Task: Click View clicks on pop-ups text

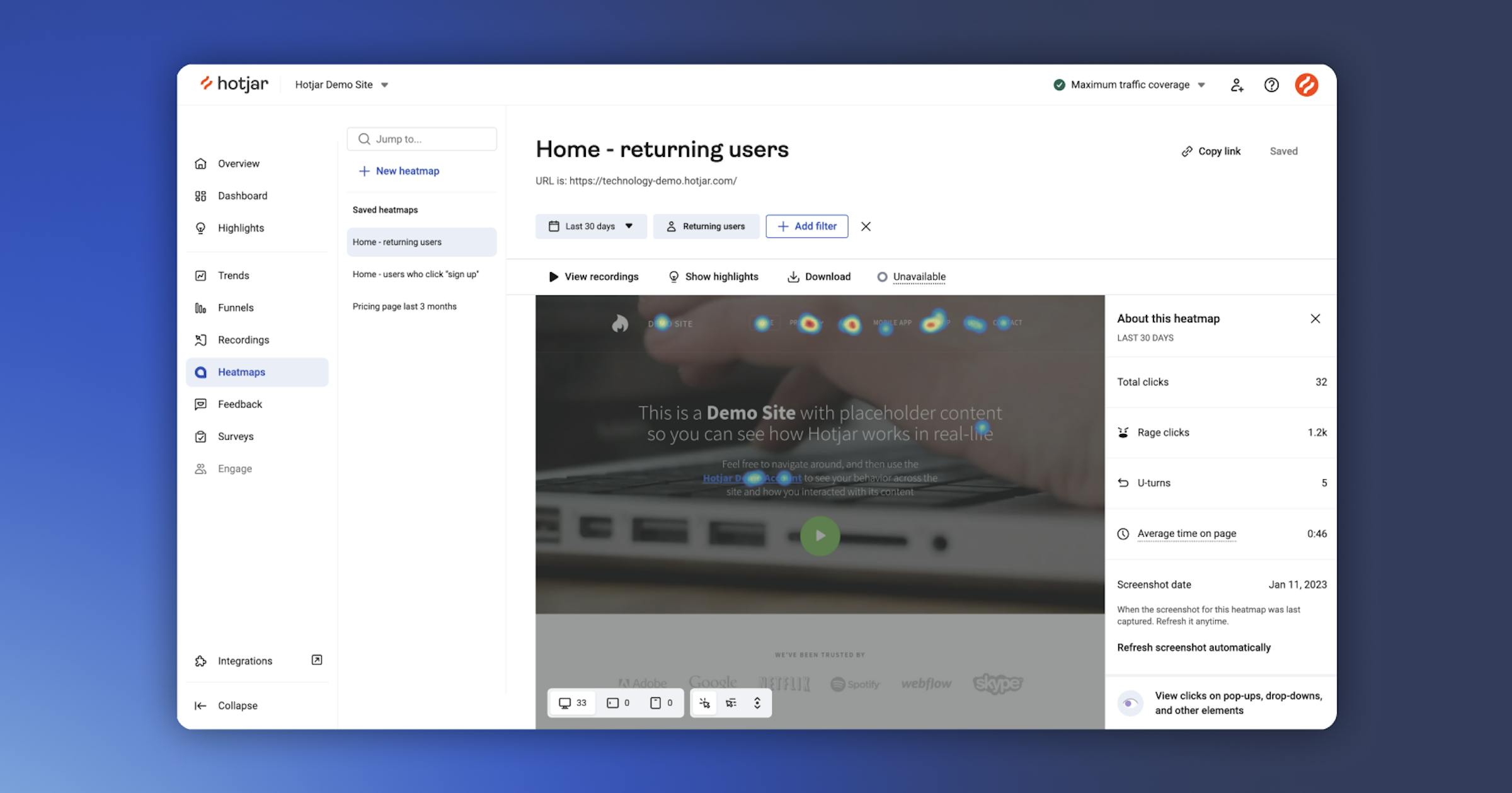Action: (1238, 703)
